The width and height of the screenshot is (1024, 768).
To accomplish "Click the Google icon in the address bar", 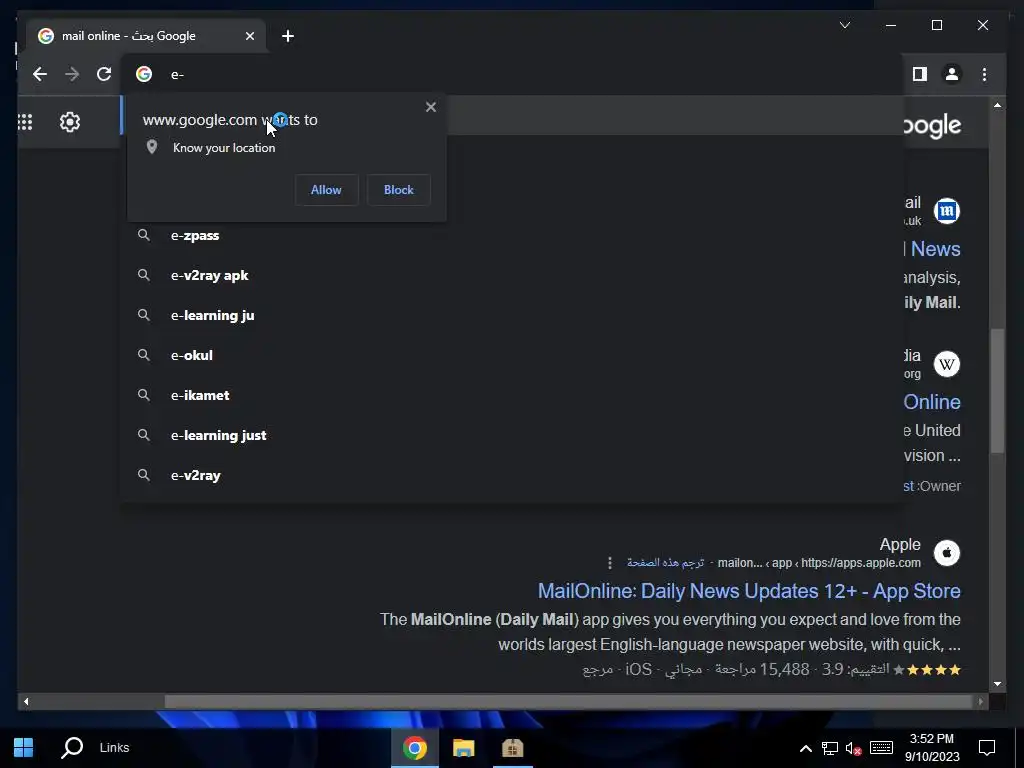I will coord(144,74).
